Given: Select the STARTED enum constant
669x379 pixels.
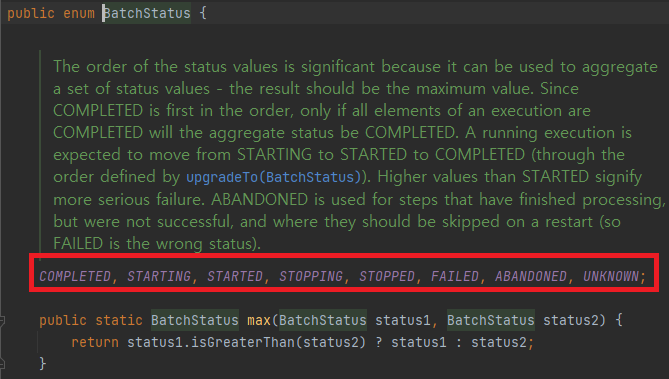Looking at the screenshot, I should coord(235,276).
